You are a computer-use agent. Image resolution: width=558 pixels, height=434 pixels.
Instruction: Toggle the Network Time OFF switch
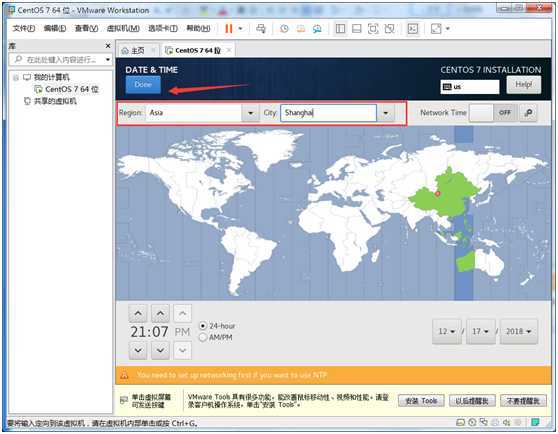tap(493, 113)
